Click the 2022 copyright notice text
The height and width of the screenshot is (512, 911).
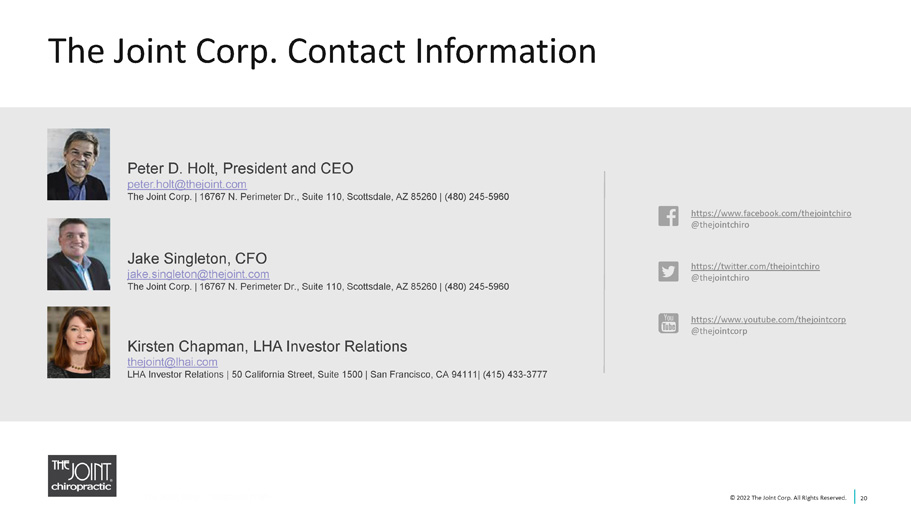click(x=788, y=498)
